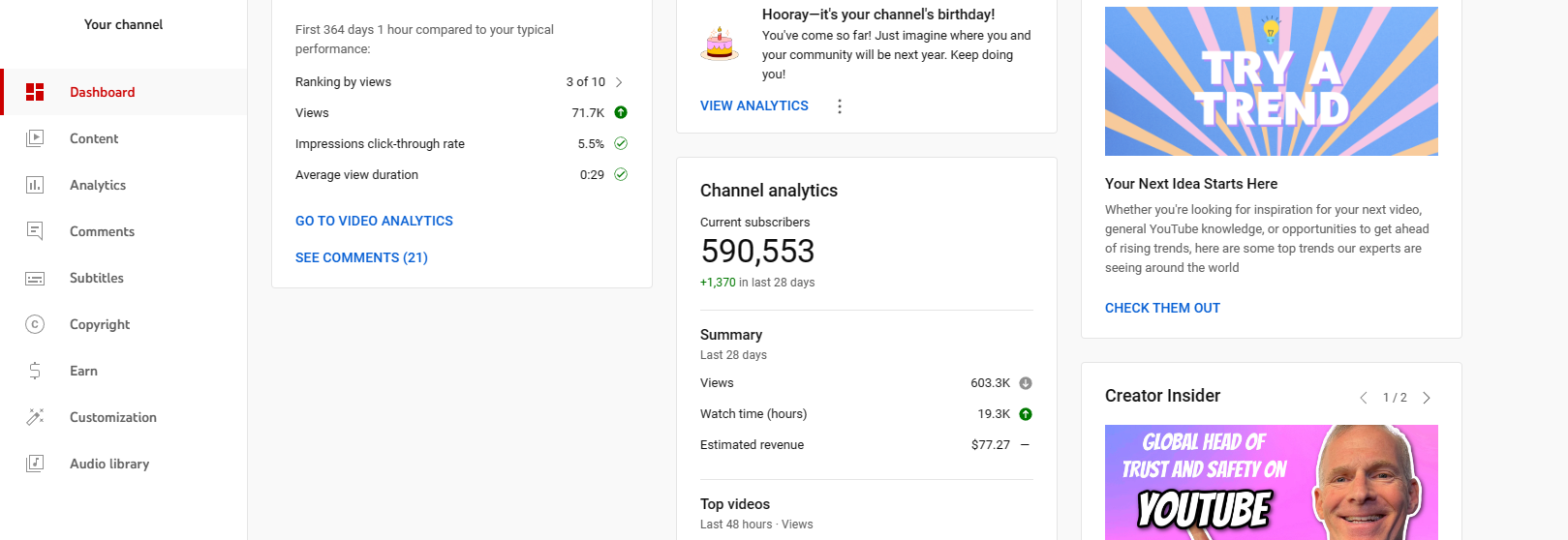
Task: Open the Try a Trend thumbnail
Action: click(1271, 81)
